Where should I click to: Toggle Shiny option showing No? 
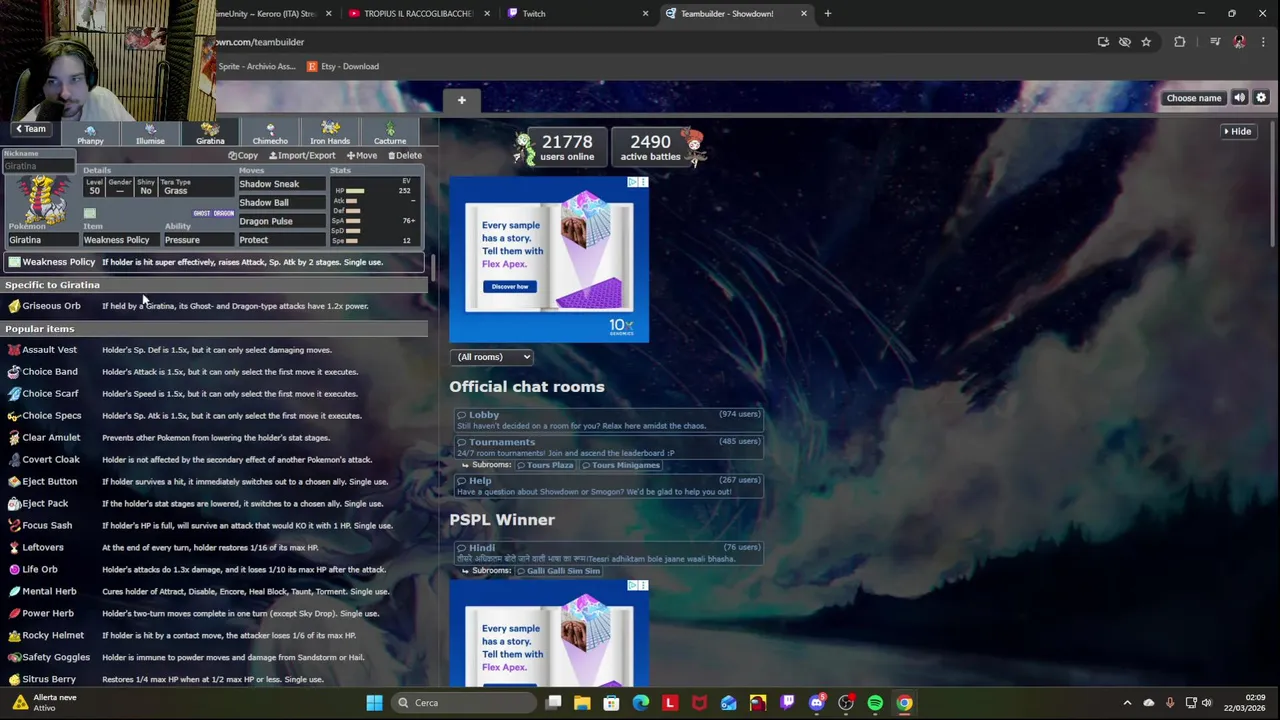tap(146, 187)
